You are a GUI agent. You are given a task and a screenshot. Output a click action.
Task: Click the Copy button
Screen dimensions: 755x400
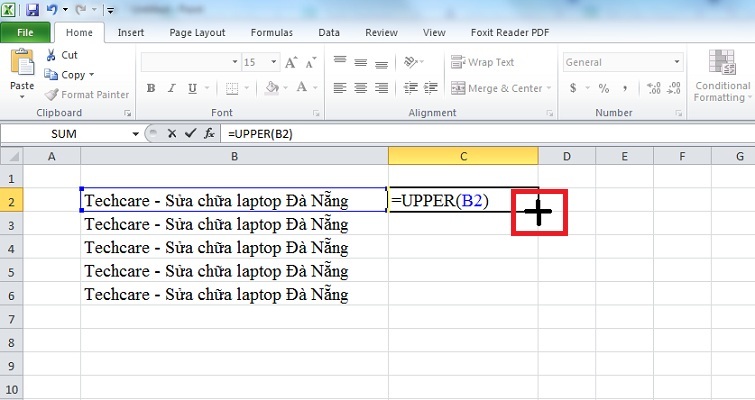coord(65,75)
